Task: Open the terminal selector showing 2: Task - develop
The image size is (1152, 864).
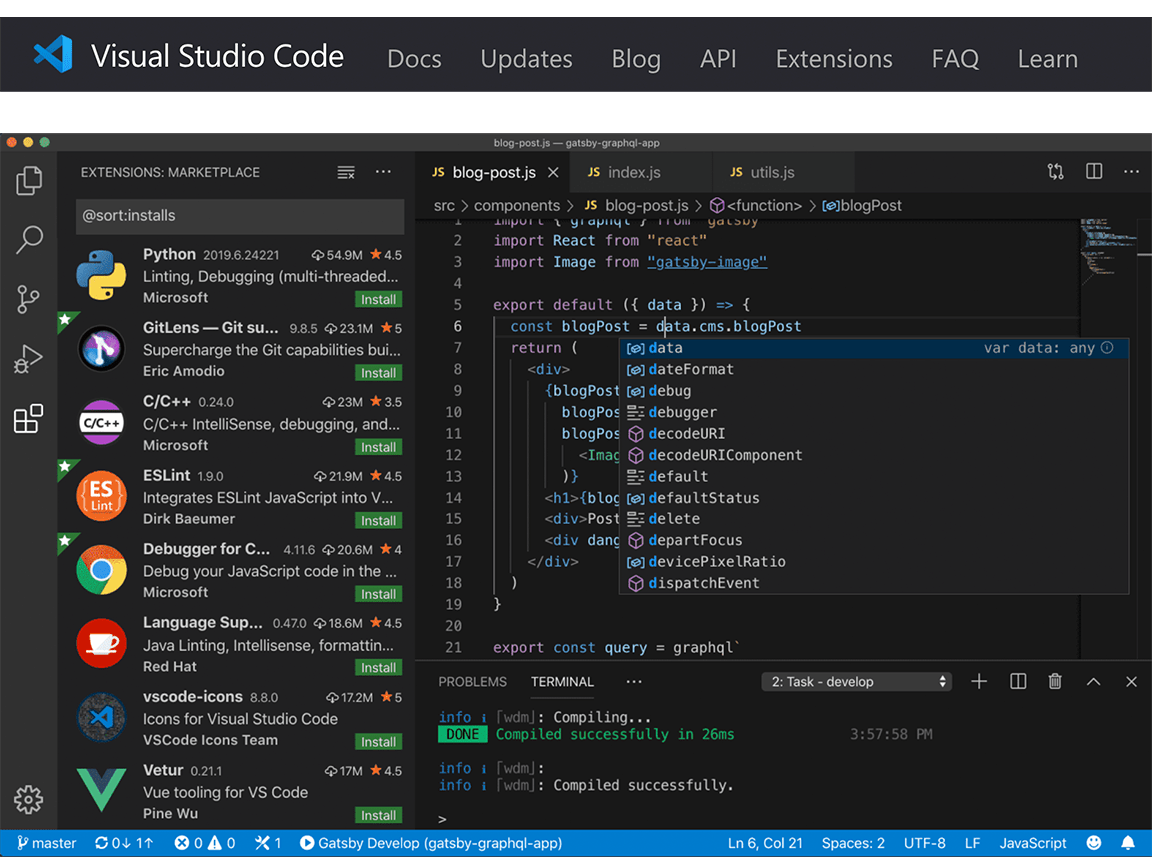Action: (856, 681)
